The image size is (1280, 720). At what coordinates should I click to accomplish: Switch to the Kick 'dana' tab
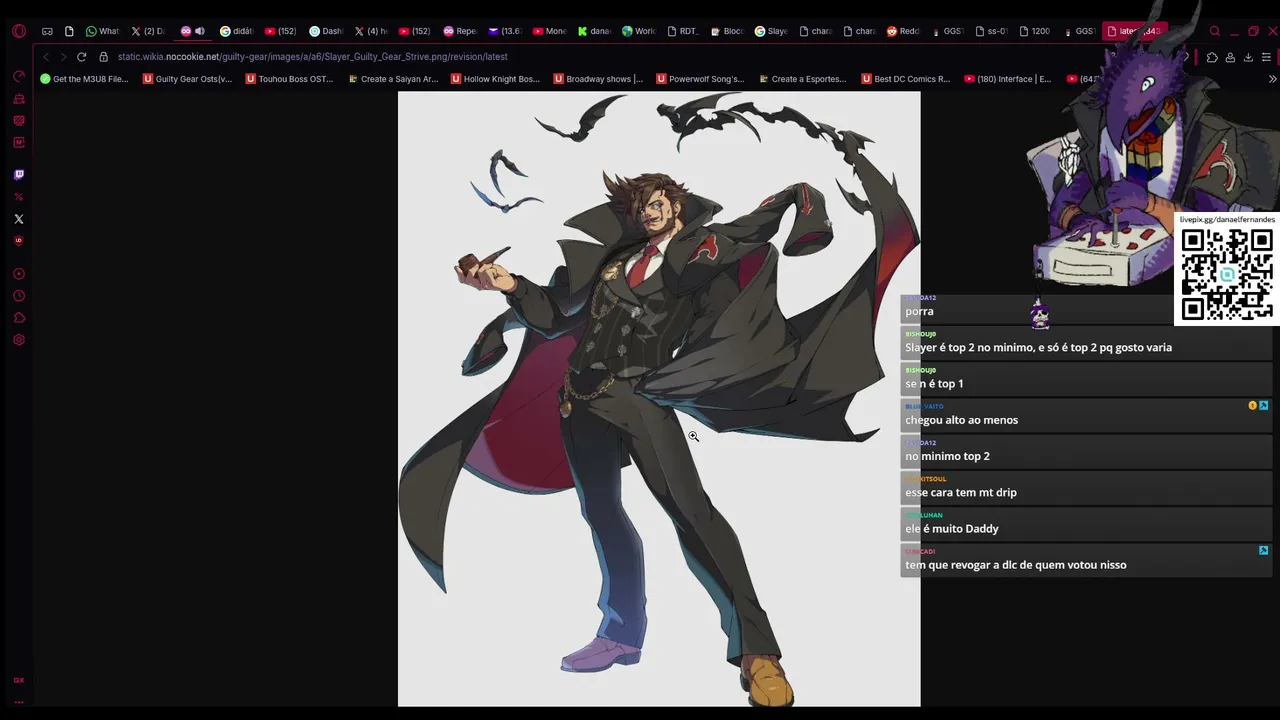point(594,31)
